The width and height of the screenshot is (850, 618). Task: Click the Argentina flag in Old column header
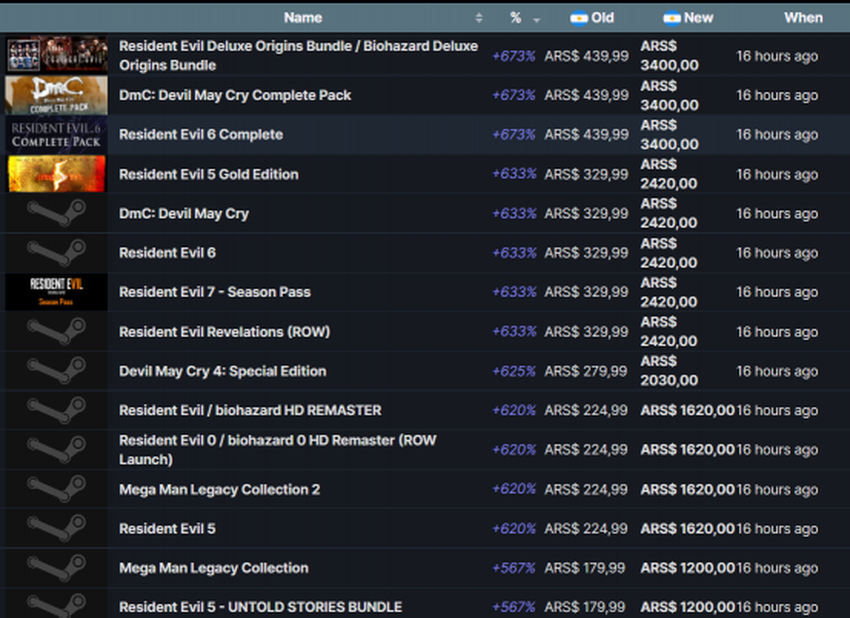click(x=578, y=18)
